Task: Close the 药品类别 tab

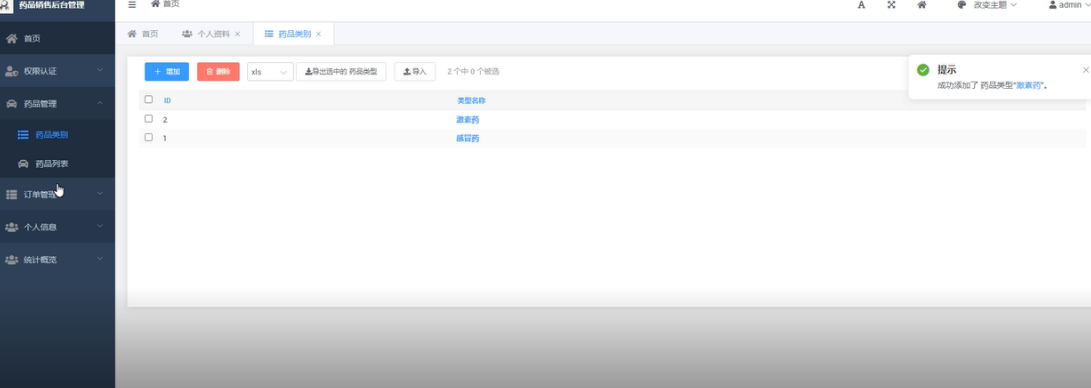Action: click(318, 33)
